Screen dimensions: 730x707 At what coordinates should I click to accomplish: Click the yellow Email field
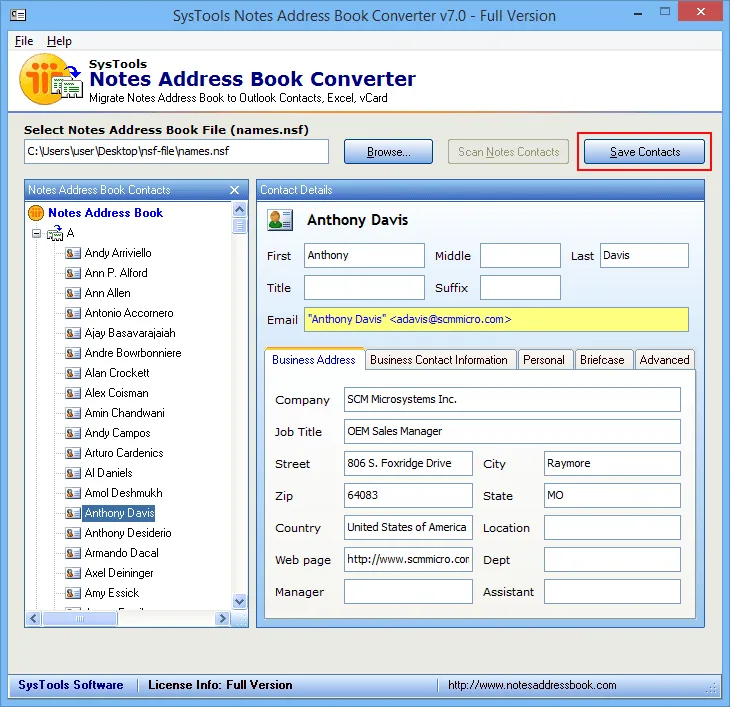[x=496, y=320]
